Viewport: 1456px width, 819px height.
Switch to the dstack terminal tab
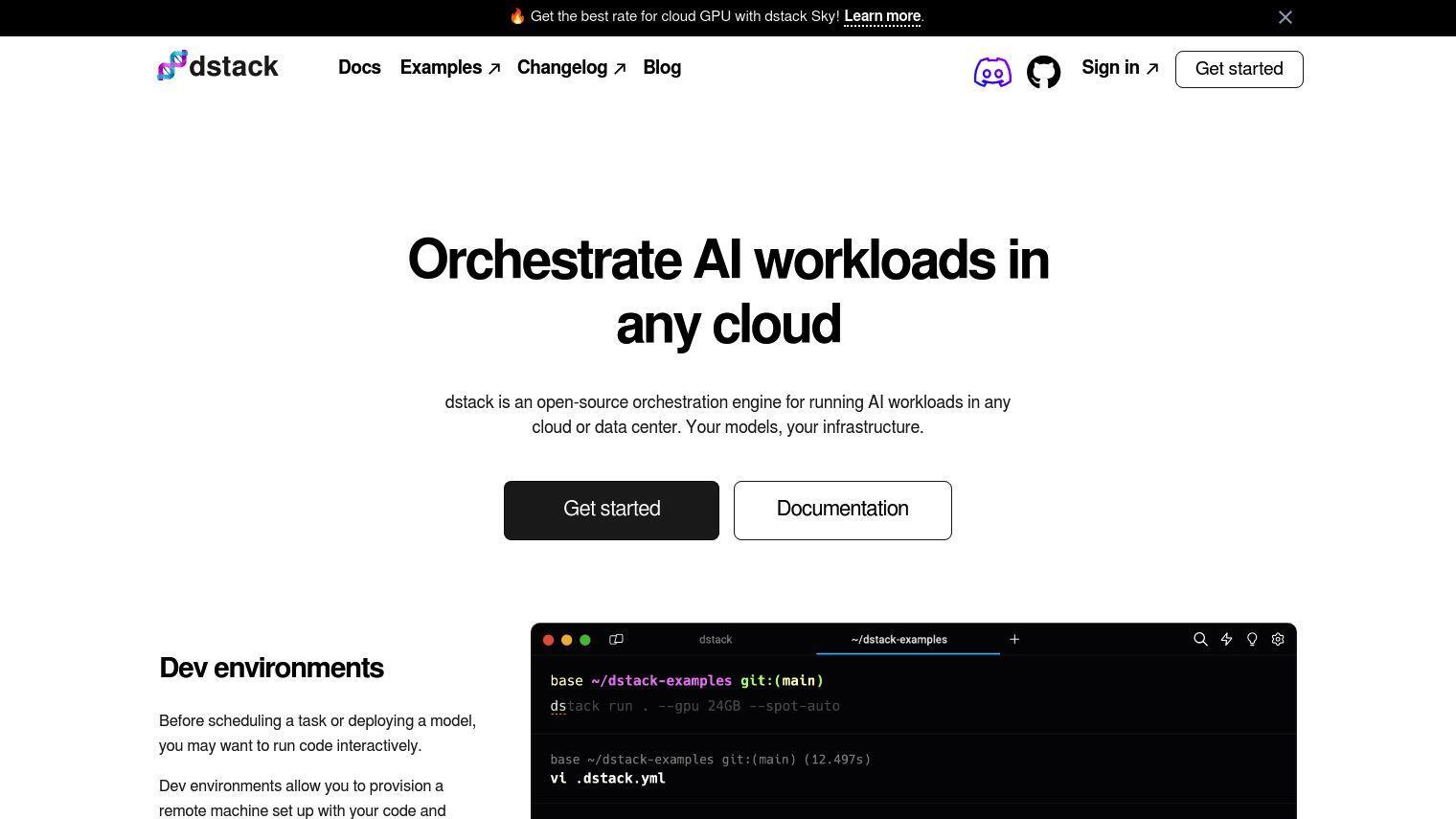[x=716, y=639]
